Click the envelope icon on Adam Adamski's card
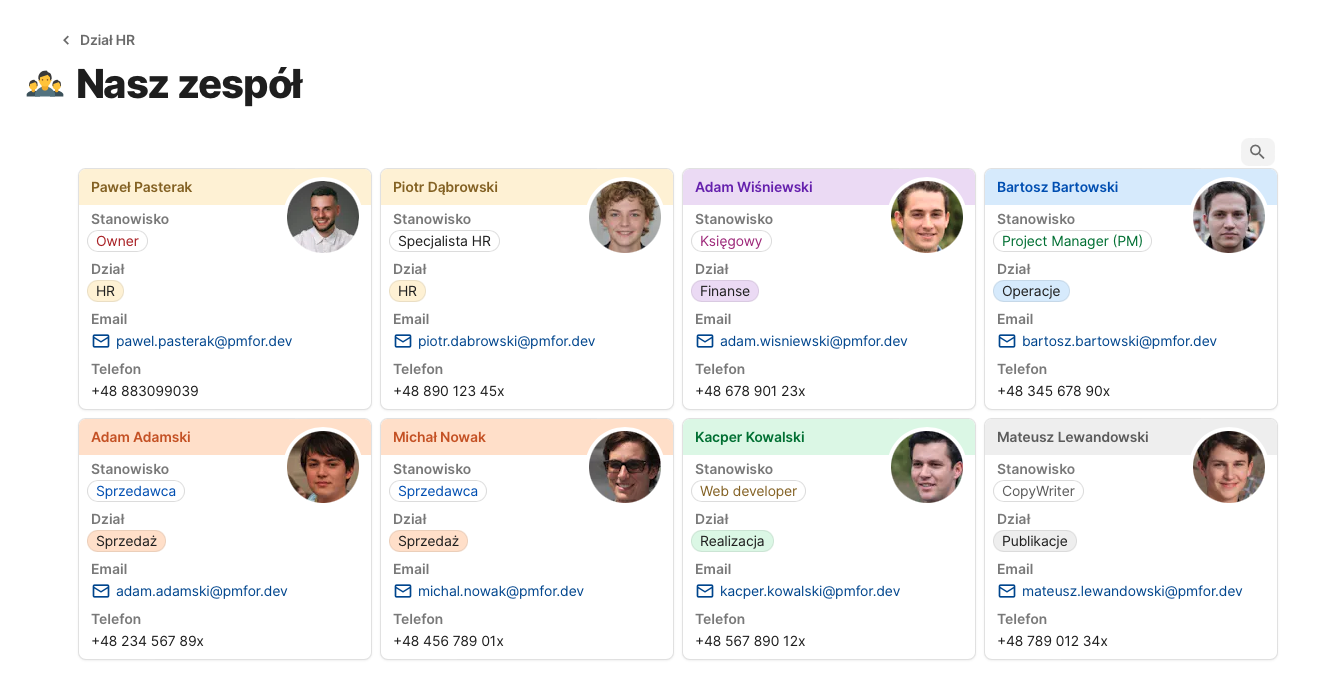 coord(101,591)
